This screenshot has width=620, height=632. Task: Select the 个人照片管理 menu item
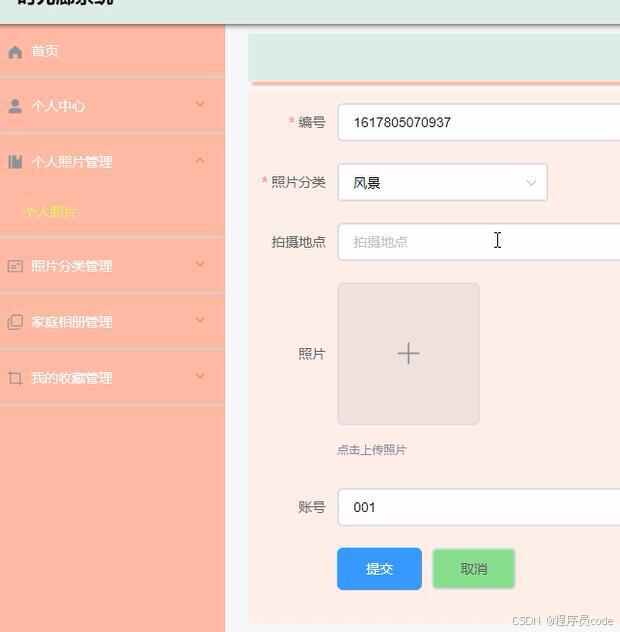(x=112, y=162)
